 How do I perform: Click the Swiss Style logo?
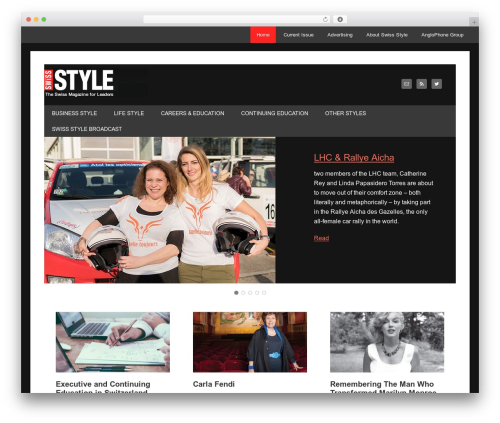[79, 83]
